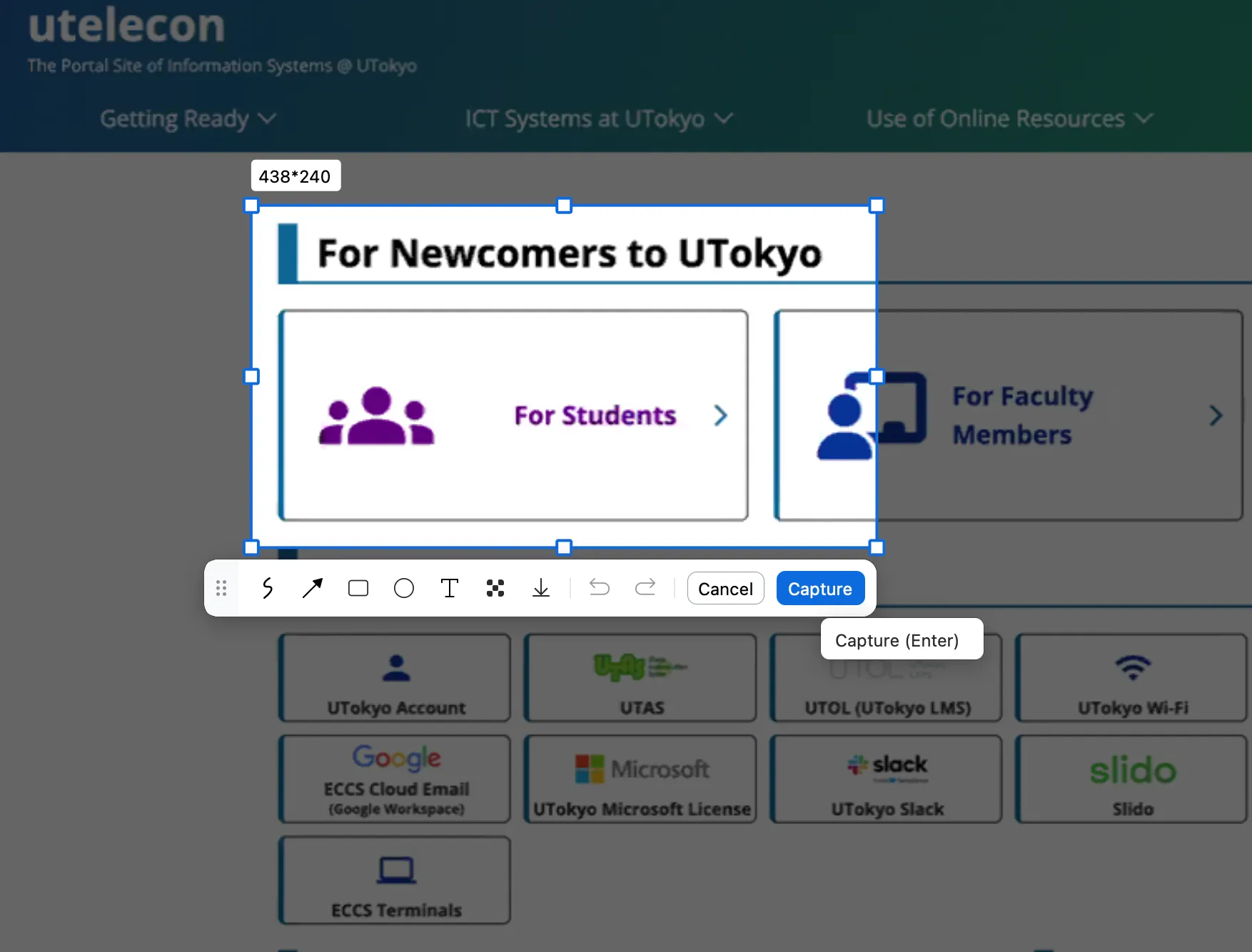Click the top-left selection resize handle
Viewport: 1252px width, 952px height.
251,206
